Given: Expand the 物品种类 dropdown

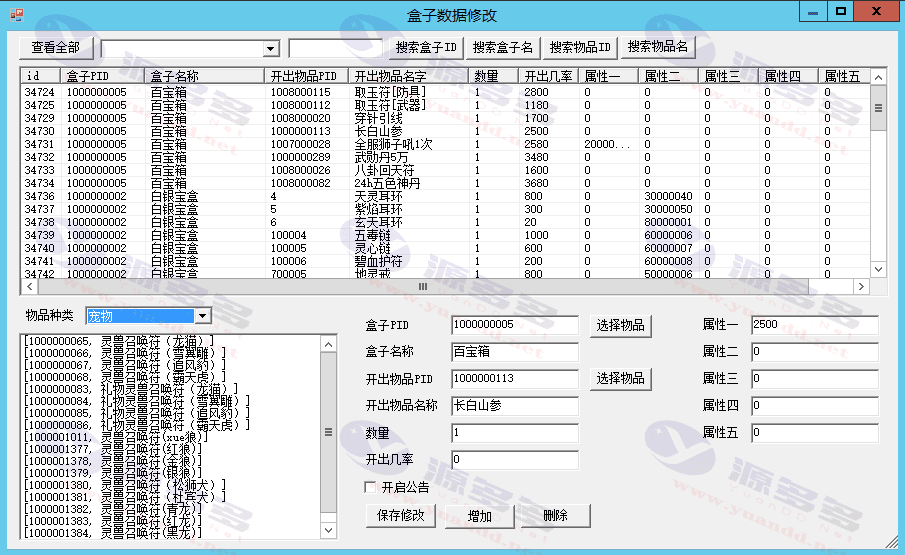Looking at the screenshot, I should tap(203, 316).
